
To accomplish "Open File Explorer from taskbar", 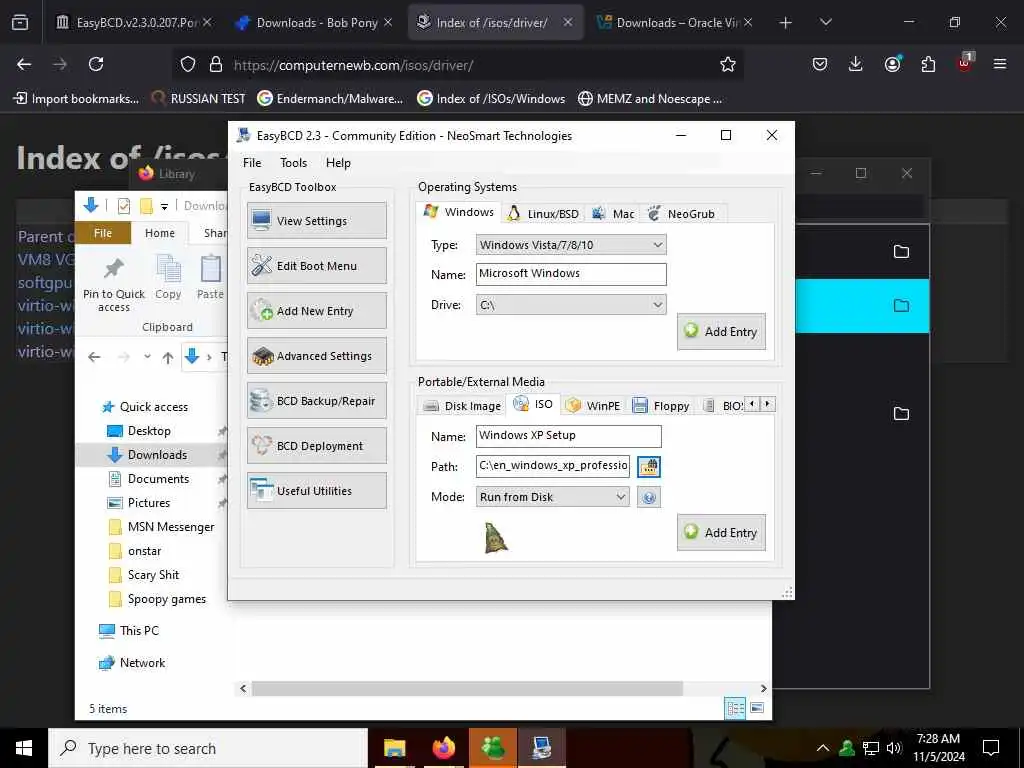I will [x=394, y=748].
